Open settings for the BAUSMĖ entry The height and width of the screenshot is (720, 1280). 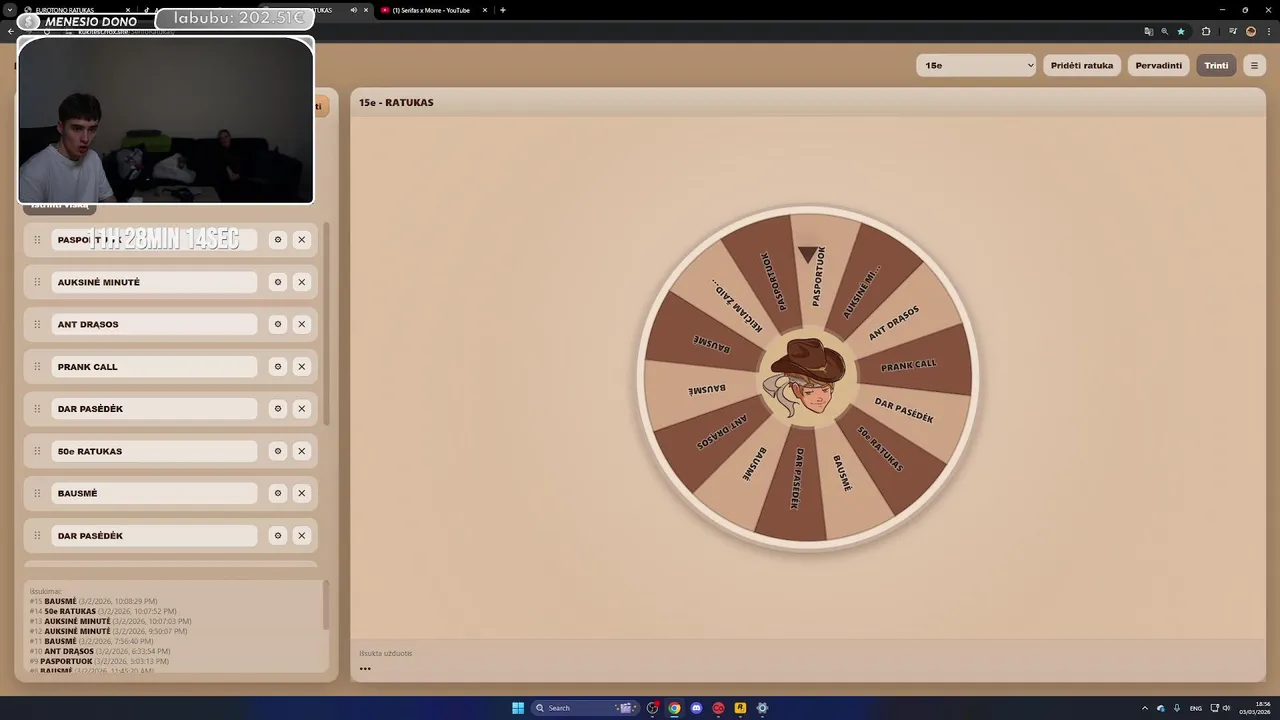[x=278, y=493]
